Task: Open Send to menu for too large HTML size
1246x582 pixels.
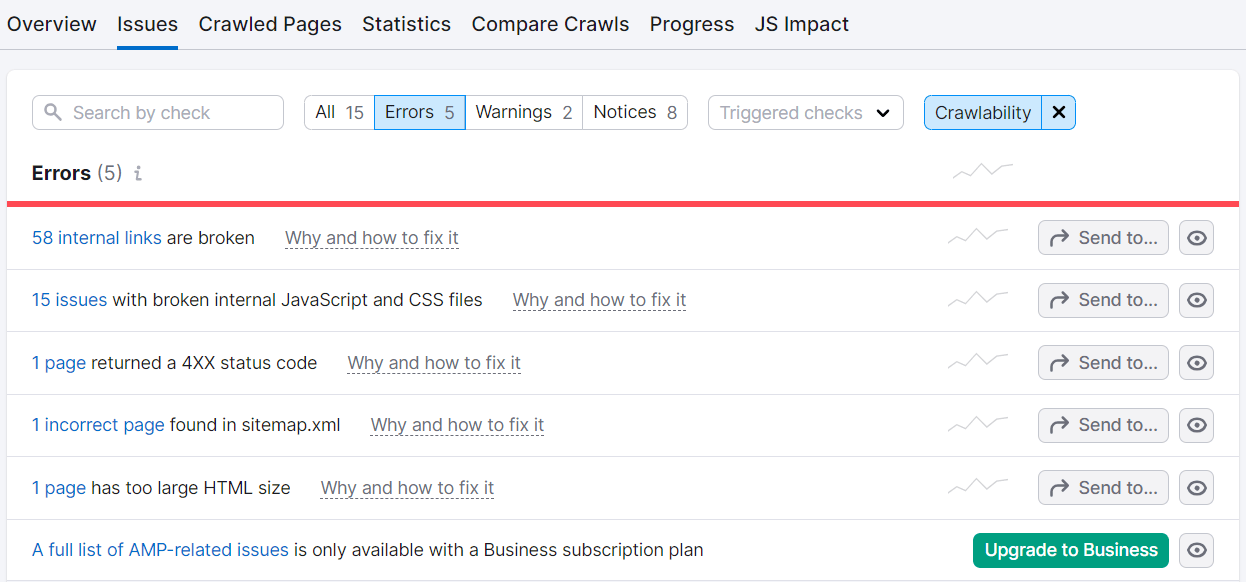Action: pos(1103,488)
